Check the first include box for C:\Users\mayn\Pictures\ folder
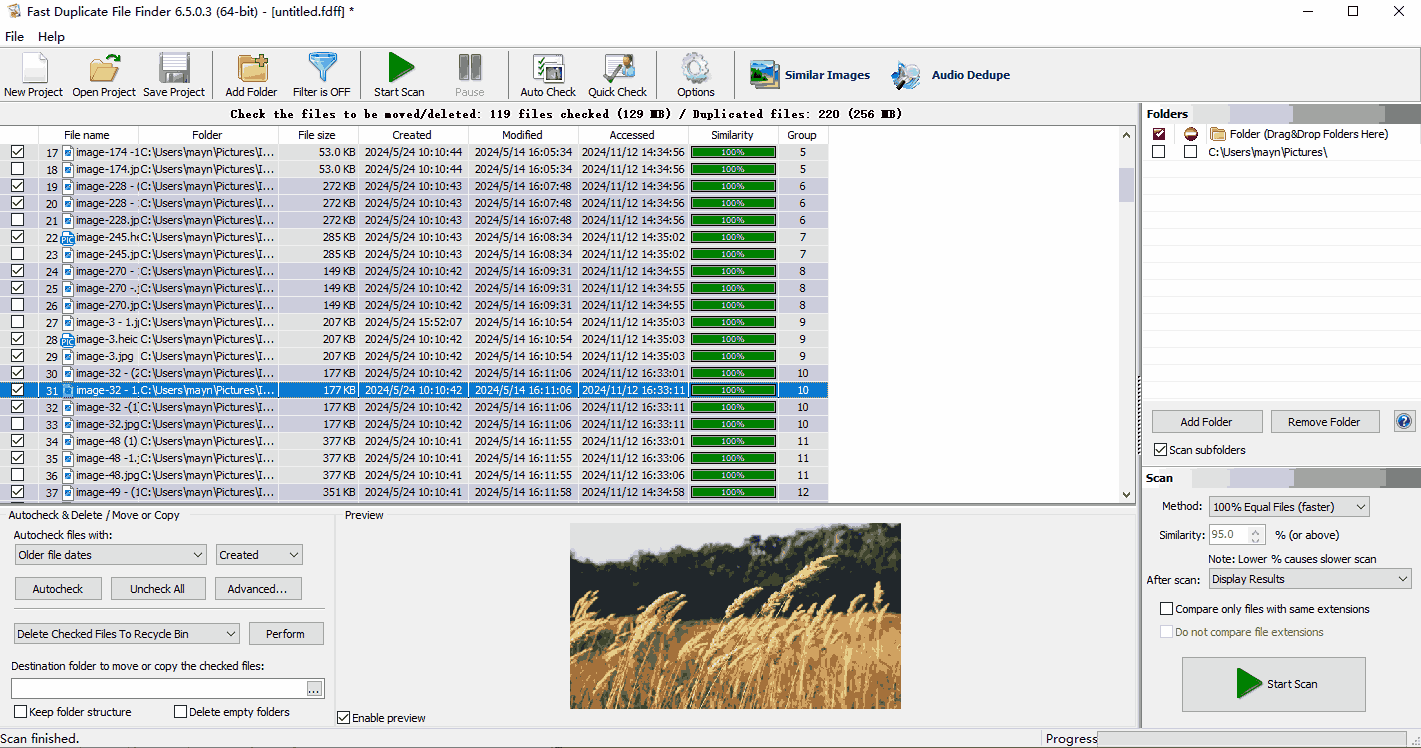The image size is (1421, 748). [1158, 152]
